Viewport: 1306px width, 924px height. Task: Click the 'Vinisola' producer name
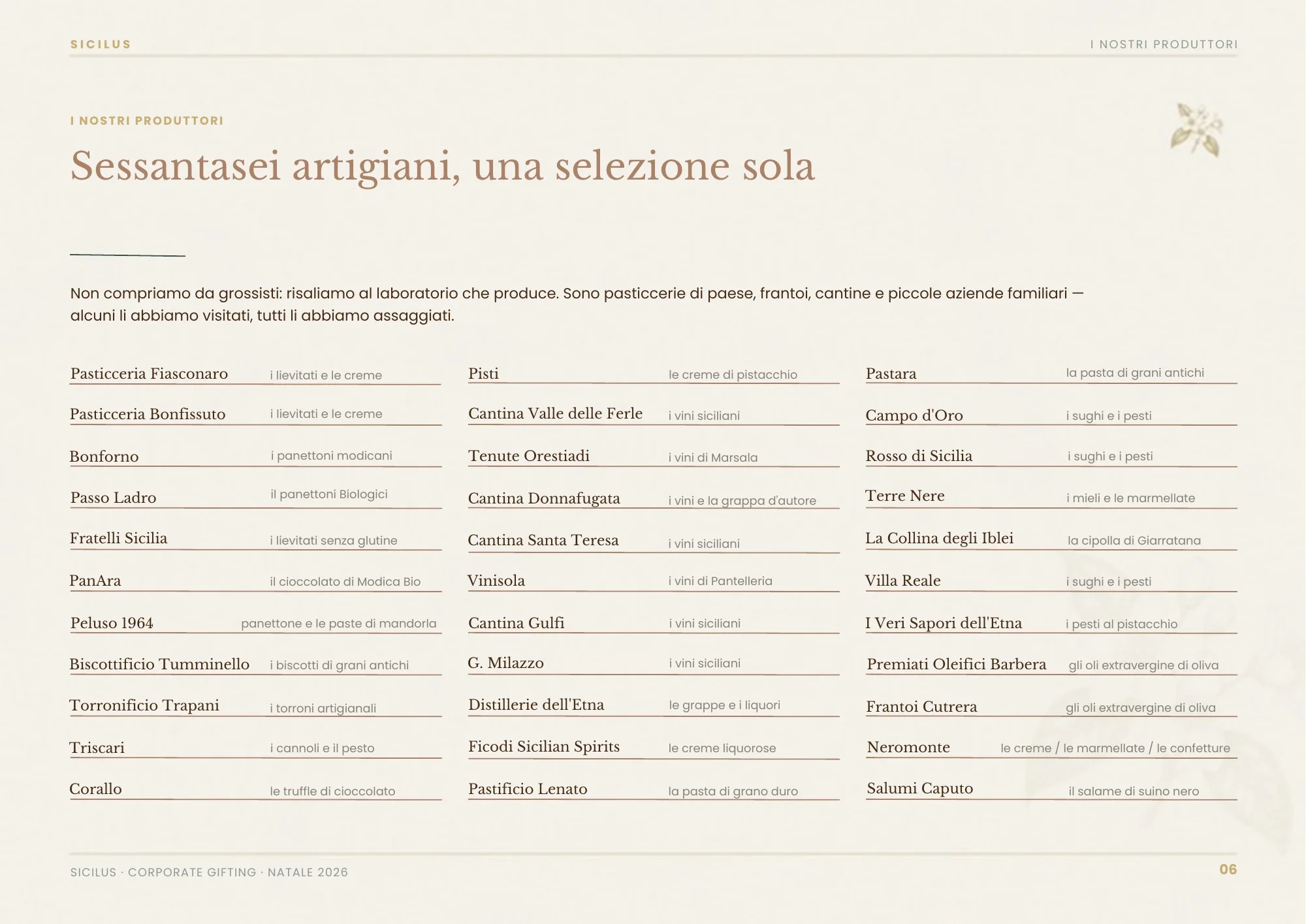click(x=496, y=581)
